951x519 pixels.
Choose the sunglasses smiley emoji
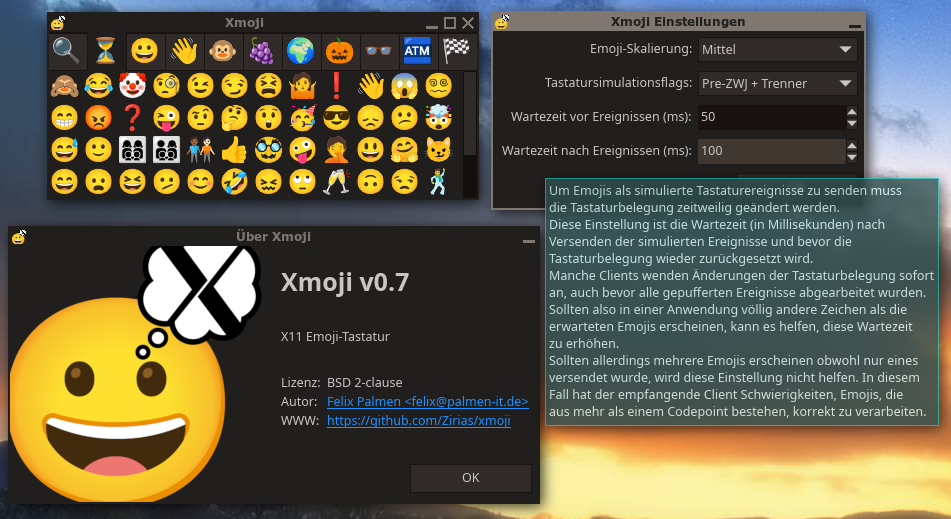[x=337, y=118]
